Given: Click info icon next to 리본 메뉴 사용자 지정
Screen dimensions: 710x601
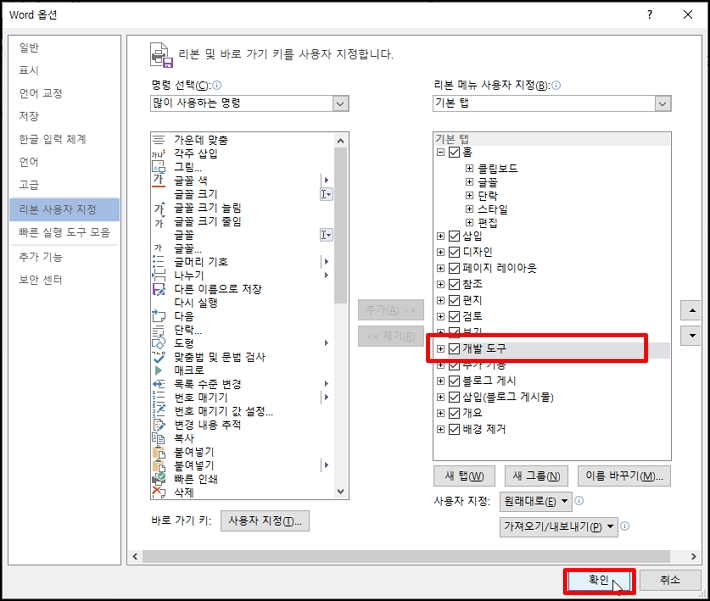Looking at the screenshot, I should click(556, 85).
